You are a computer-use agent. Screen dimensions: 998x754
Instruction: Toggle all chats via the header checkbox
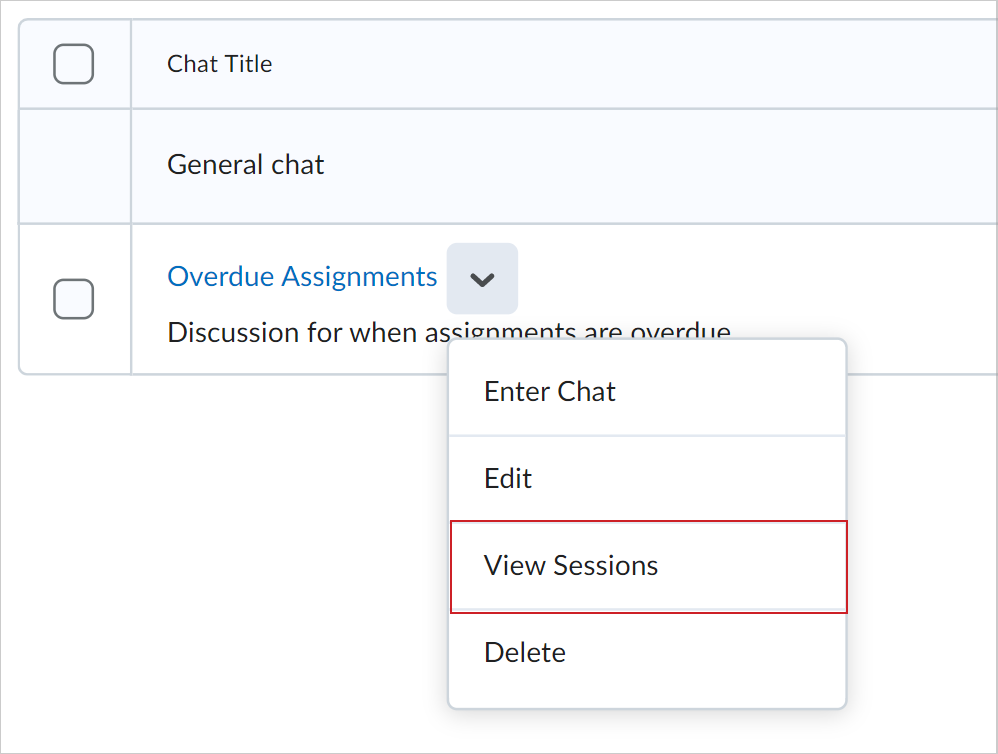pyautogui.click(x=73, y=64)
